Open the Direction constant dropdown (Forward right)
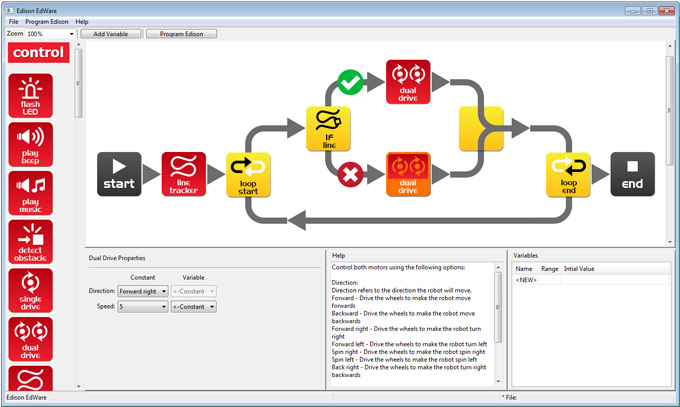 tap(143, 291)
